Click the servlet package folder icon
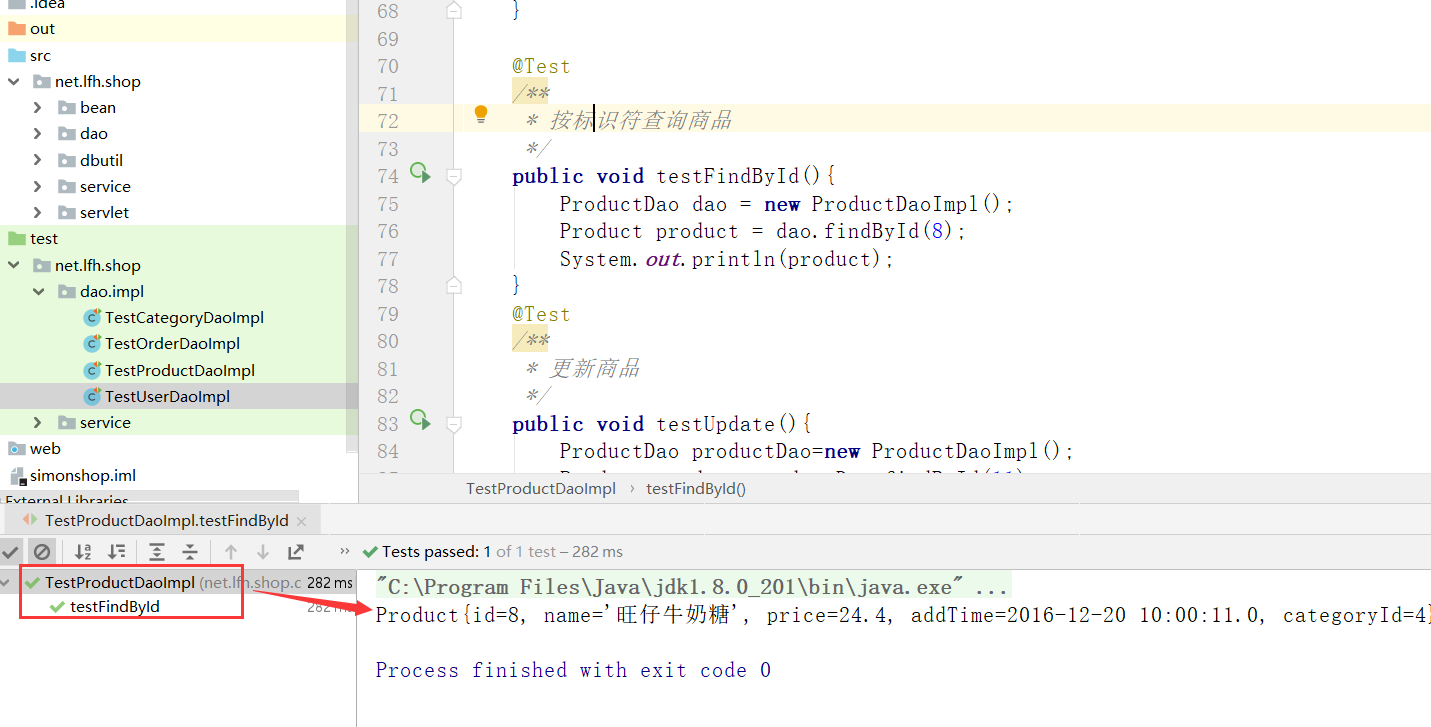1431x727 pixels. [x=67, y=212]
